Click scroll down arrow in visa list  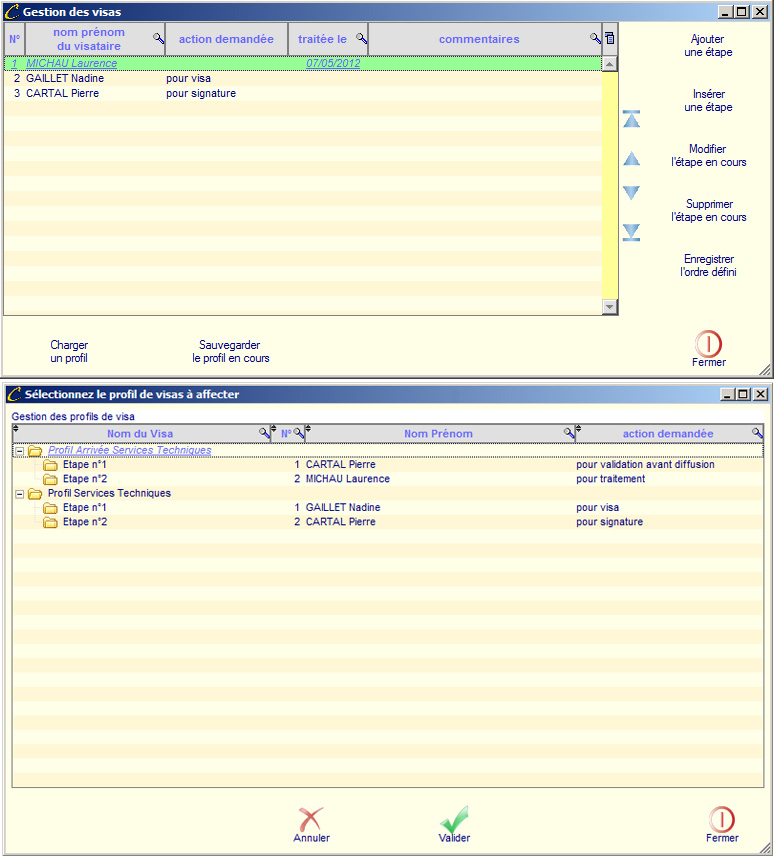(610, 306)
